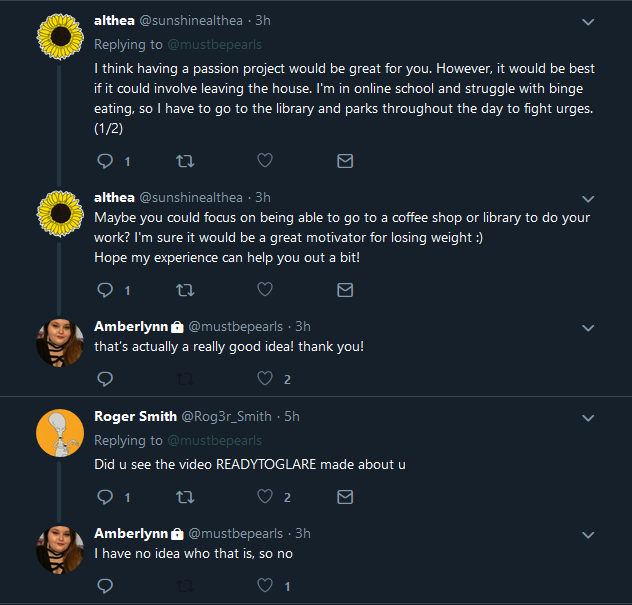Retweet althea's first tweet about binge eating
Viewport: 632px width, 605px height.
tap(185, 161)
